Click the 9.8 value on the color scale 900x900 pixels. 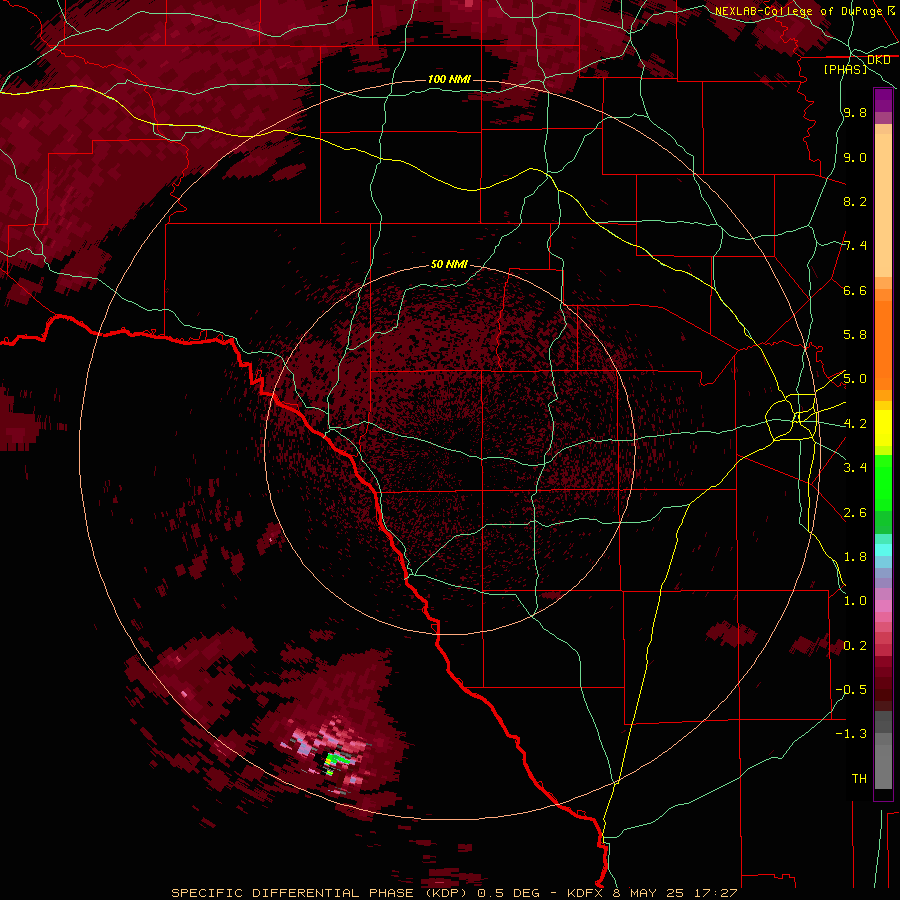click(855, 113)
